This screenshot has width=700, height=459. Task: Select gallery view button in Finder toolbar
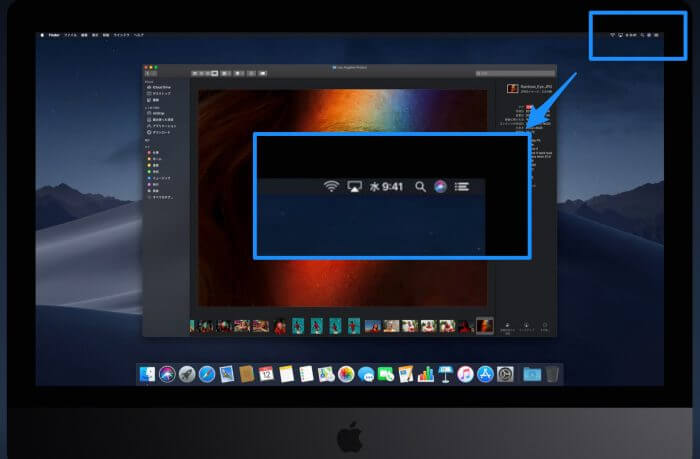[215, 73]
